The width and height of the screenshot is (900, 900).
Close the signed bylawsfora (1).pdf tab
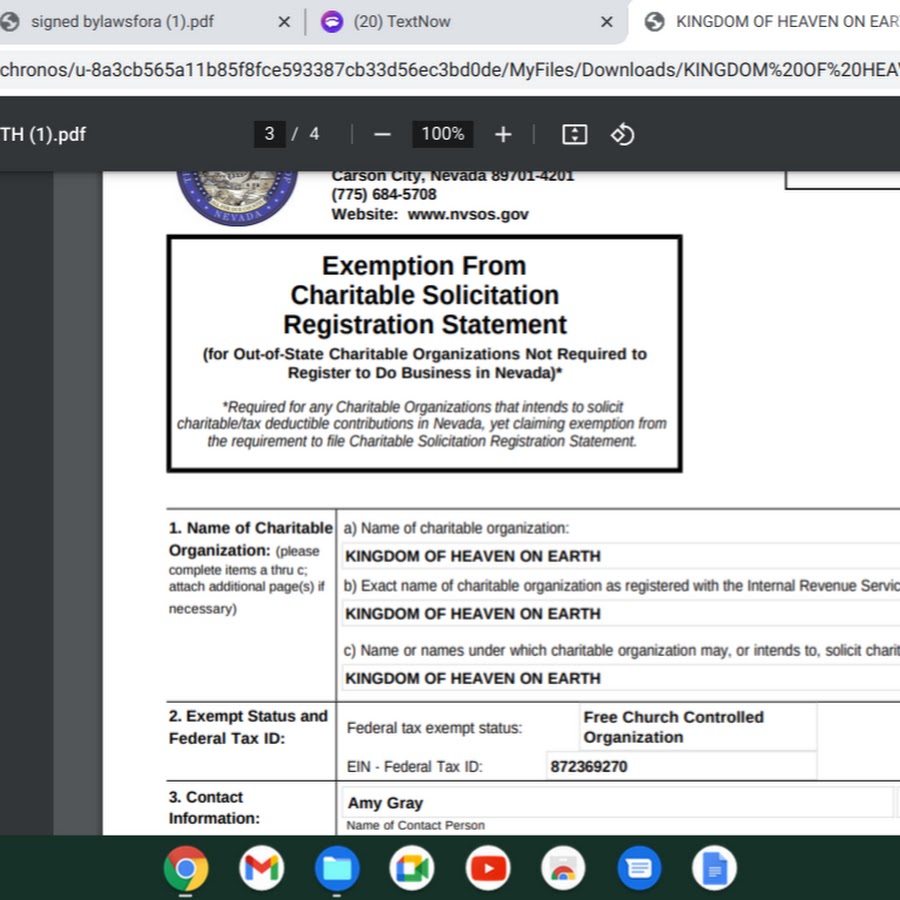284,22
